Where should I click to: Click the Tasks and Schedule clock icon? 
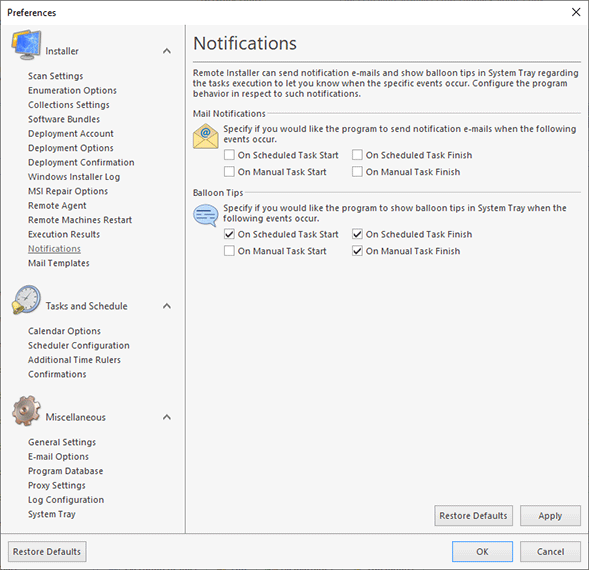coord(26,299)
